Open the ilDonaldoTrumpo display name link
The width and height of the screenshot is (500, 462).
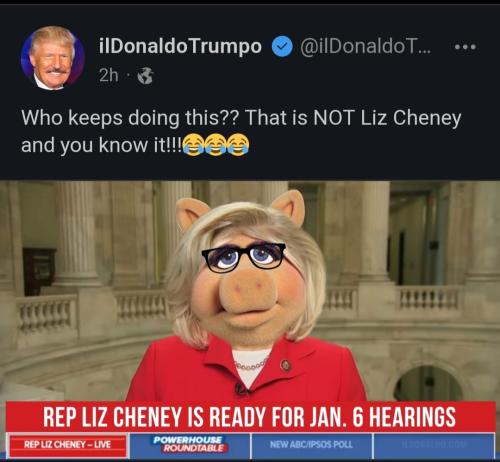pos(180,46)
